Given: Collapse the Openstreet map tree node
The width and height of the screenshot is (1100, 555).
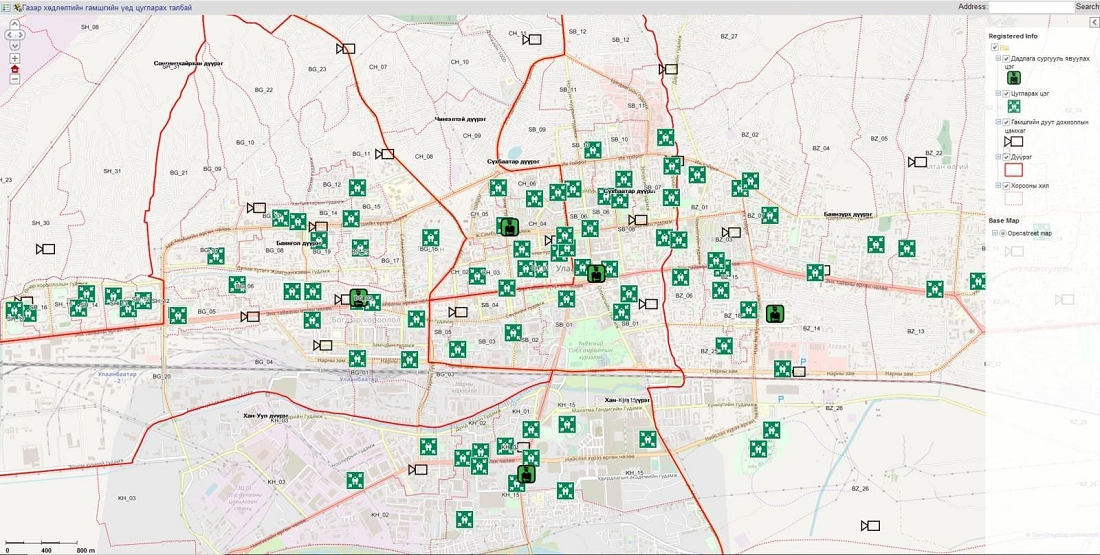Looking at the screenshot, I should (995, 233).
